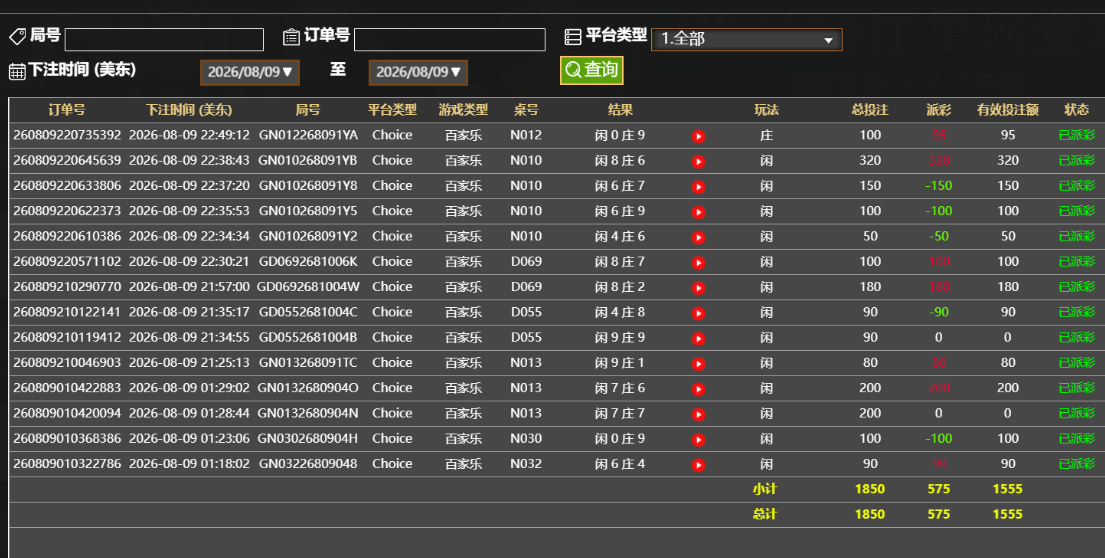The image size is (1105, 558).
Task: Select round number GD0552681004C
Action: 308,312
